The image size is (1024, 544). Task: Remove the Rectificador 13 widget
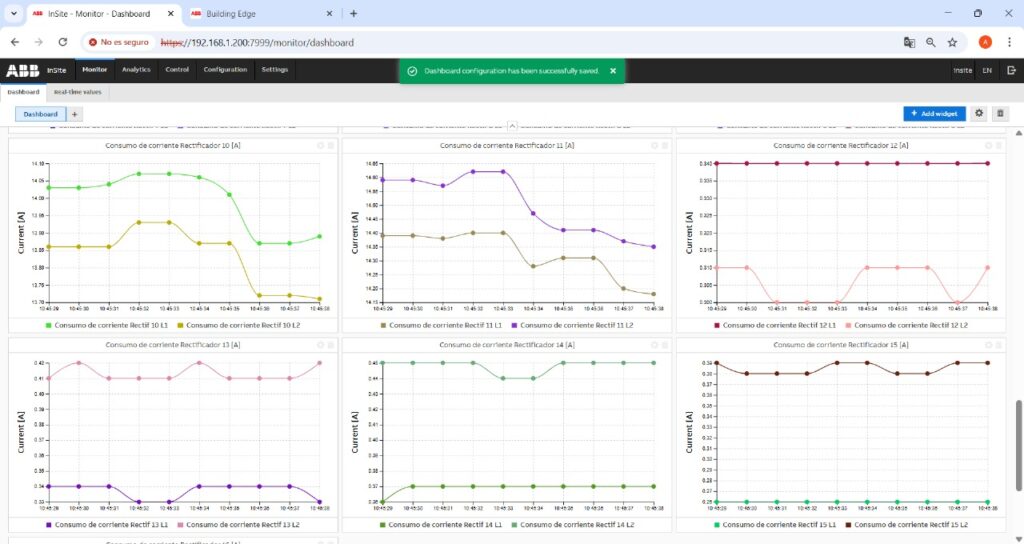click(330, 344)
